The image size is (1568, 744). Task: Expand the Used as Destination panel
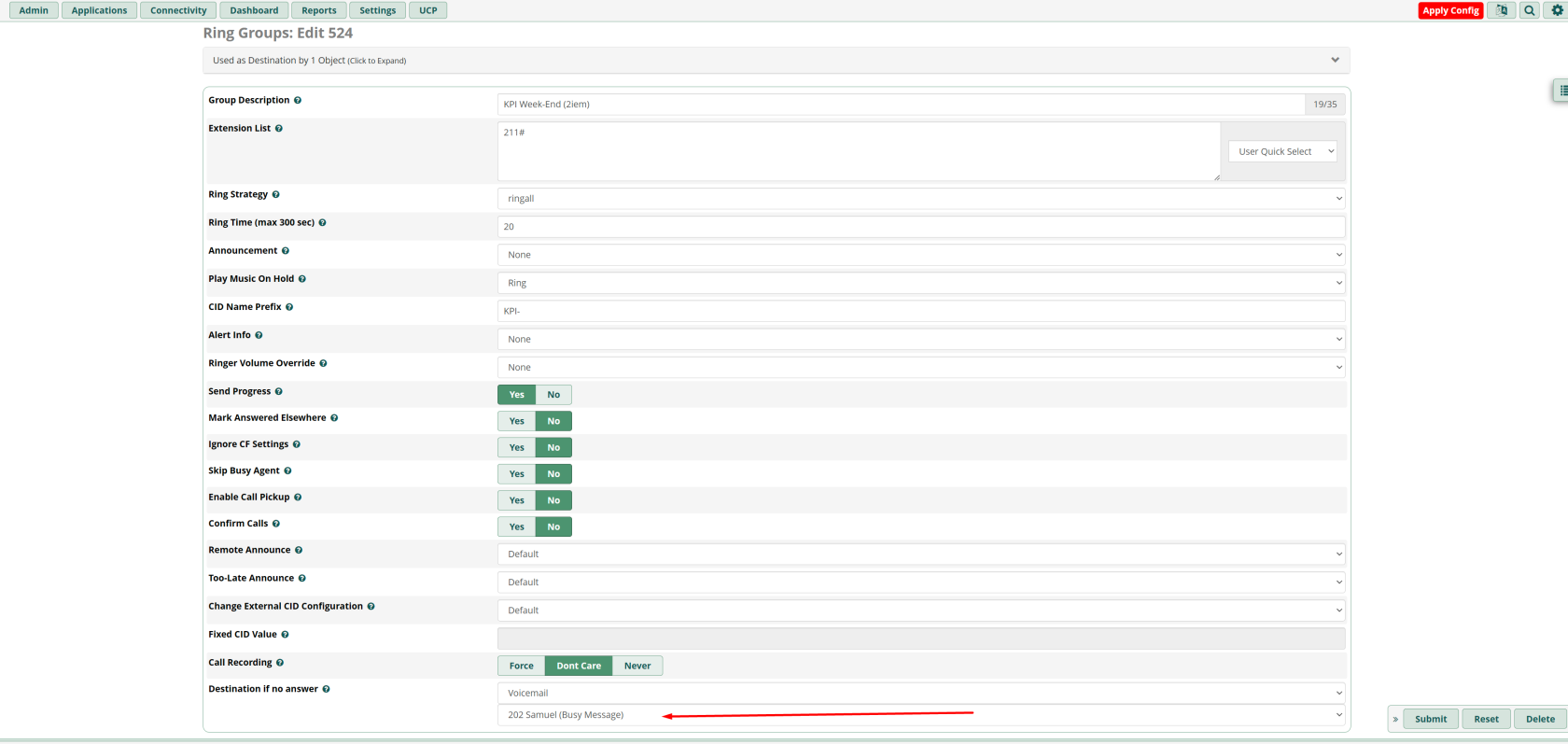(x=777, y=61)
